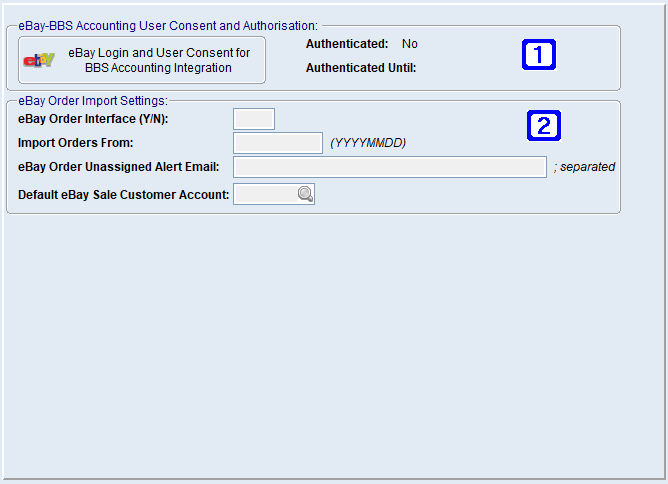The image size is (668, 484).
Task: Click the eBay Order Unassigned Alert Email field
Action: [x=390, y=167]
